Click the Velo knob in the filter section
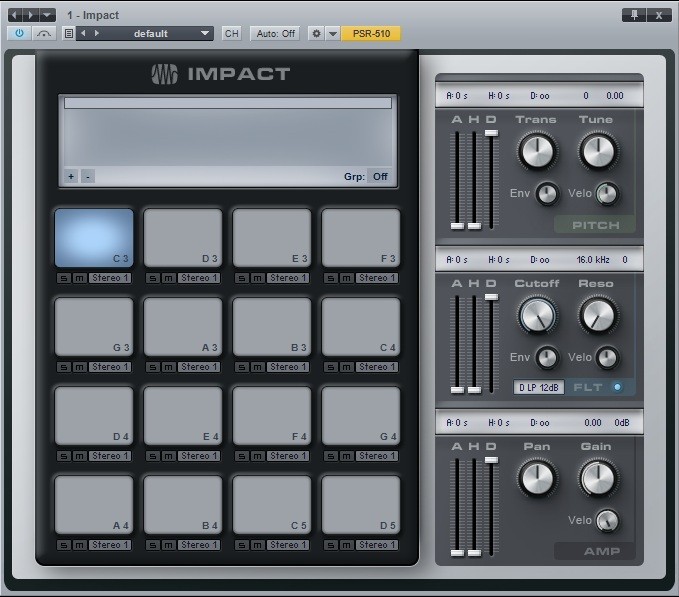The width and height of the screenshot is (679, 597). [x=607, y=358]
